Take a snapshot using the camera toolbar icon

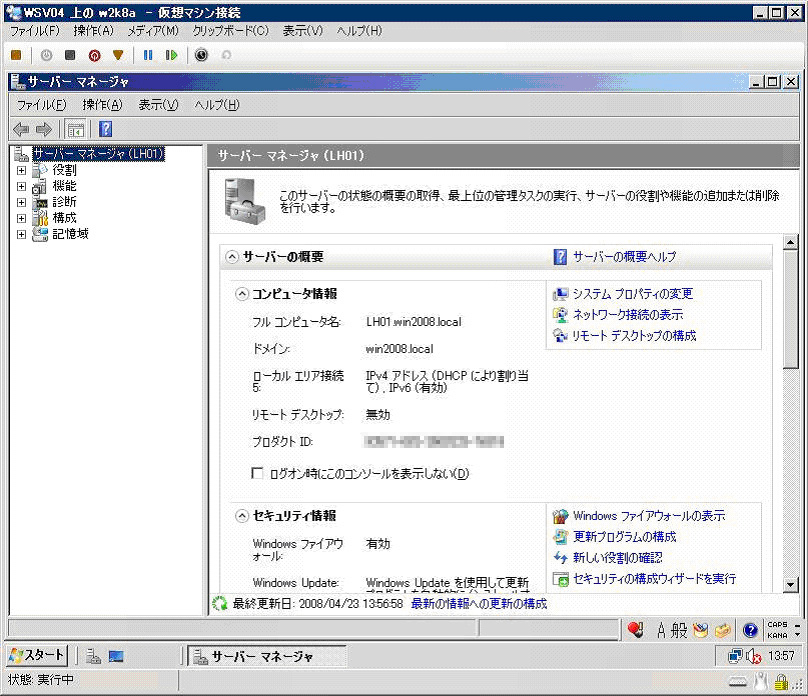click(201, 55)
